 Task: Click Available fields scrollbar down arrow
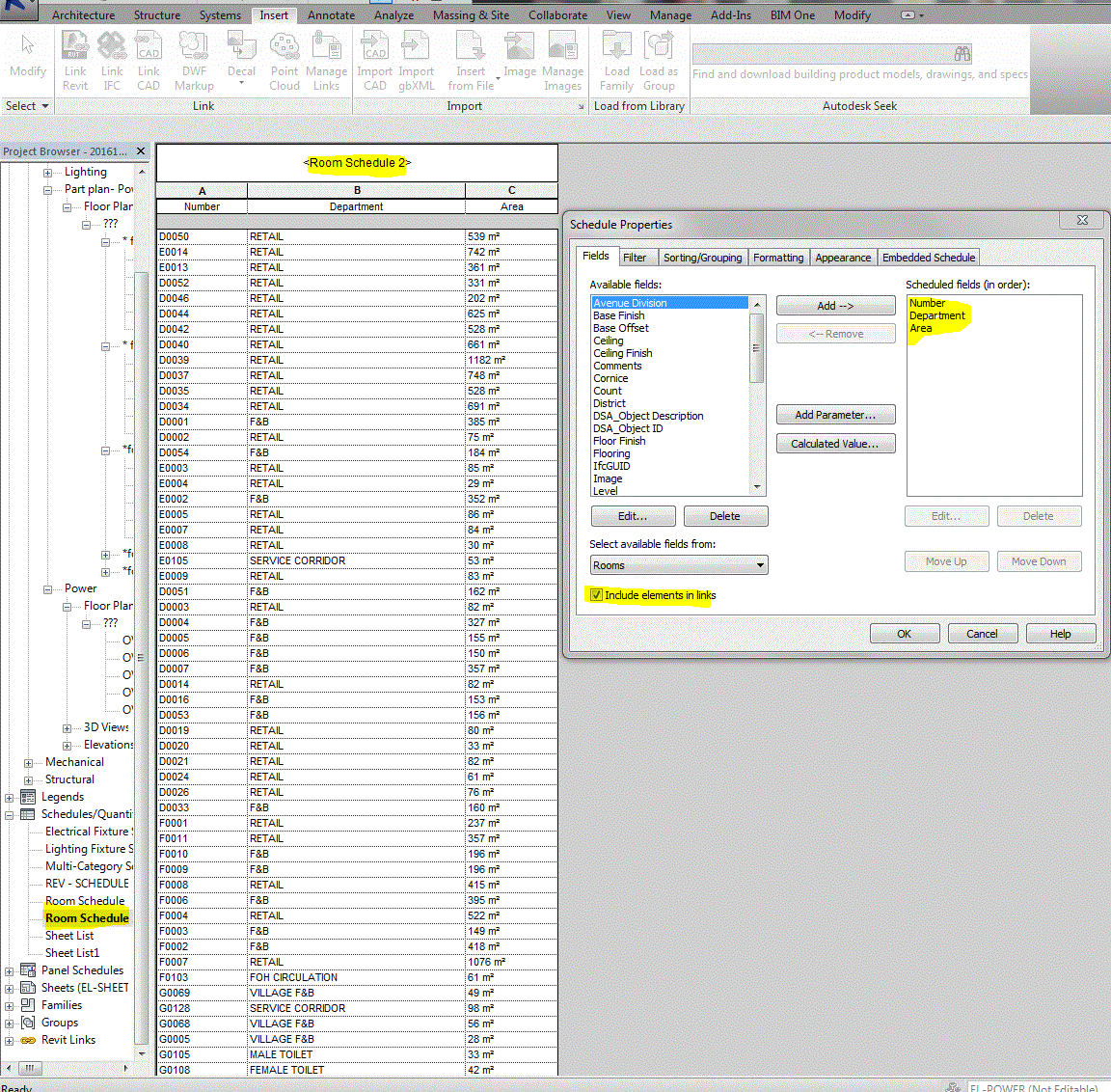tap(757, 487)
